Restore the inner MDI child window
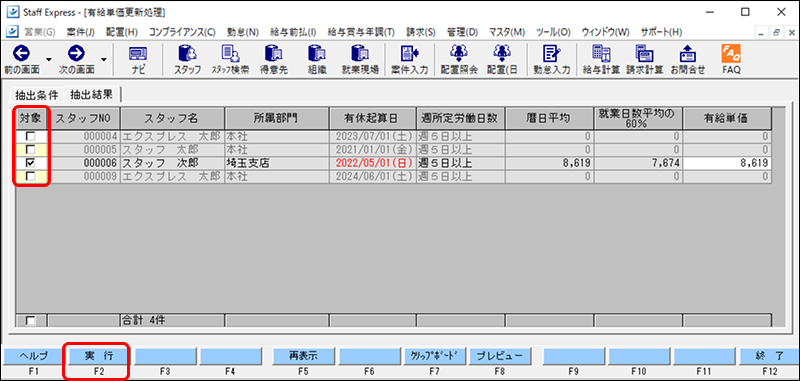The image size is (800, 381). (777, 32)
